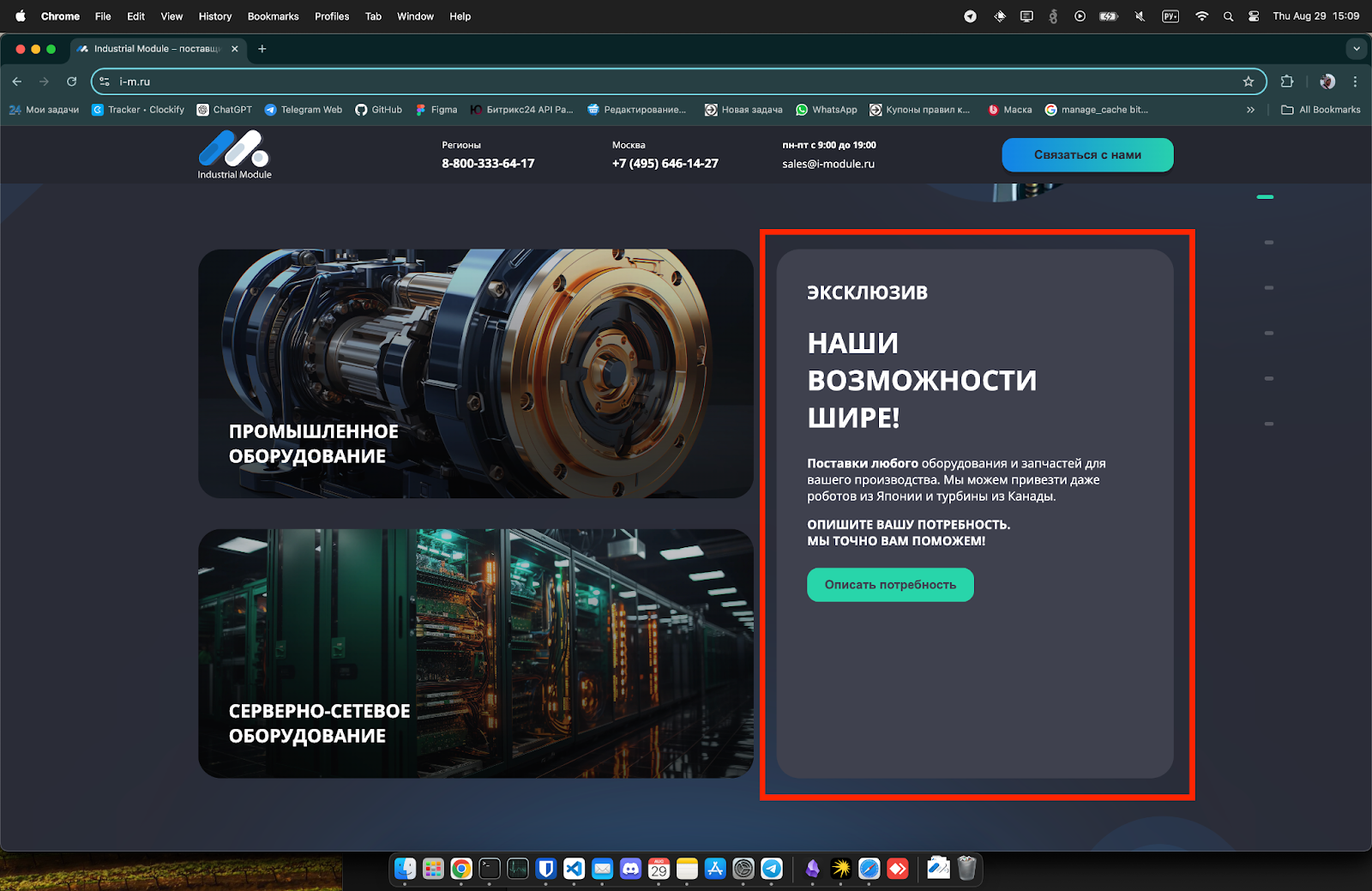Open Bitwarden from the Dock
This screenshot has width=1372, height=891.
546,869
